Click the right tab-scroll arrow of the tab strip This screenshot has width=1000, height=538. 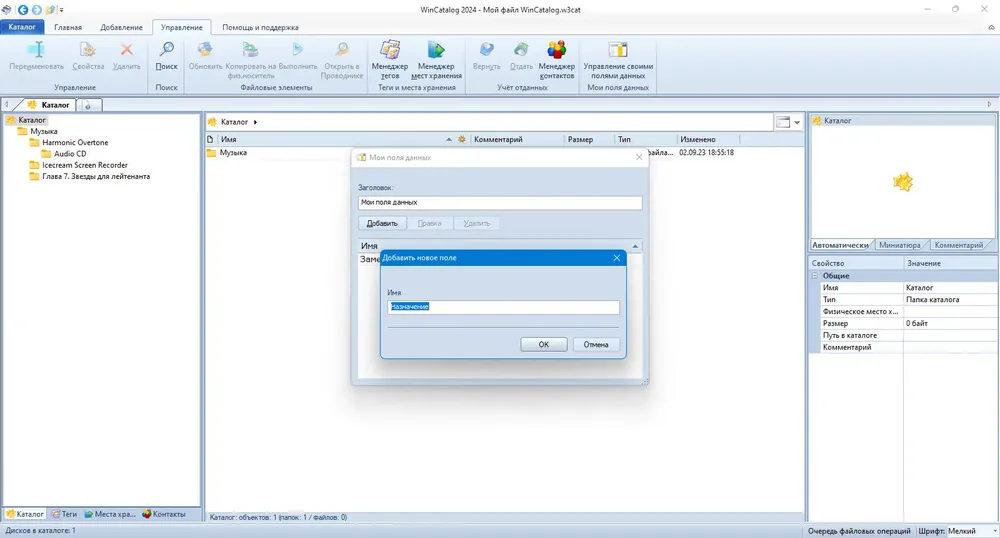[x=990, y=104]
